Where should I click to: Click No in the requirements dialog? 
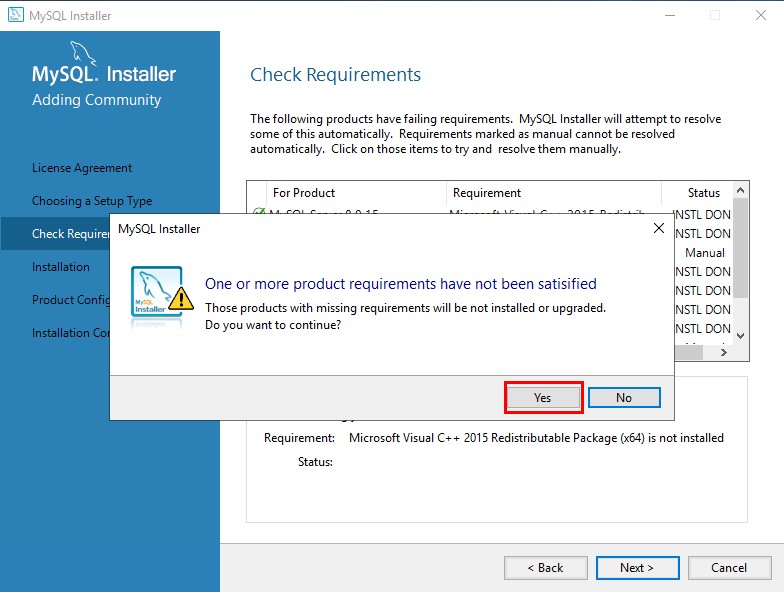point(624,398)
